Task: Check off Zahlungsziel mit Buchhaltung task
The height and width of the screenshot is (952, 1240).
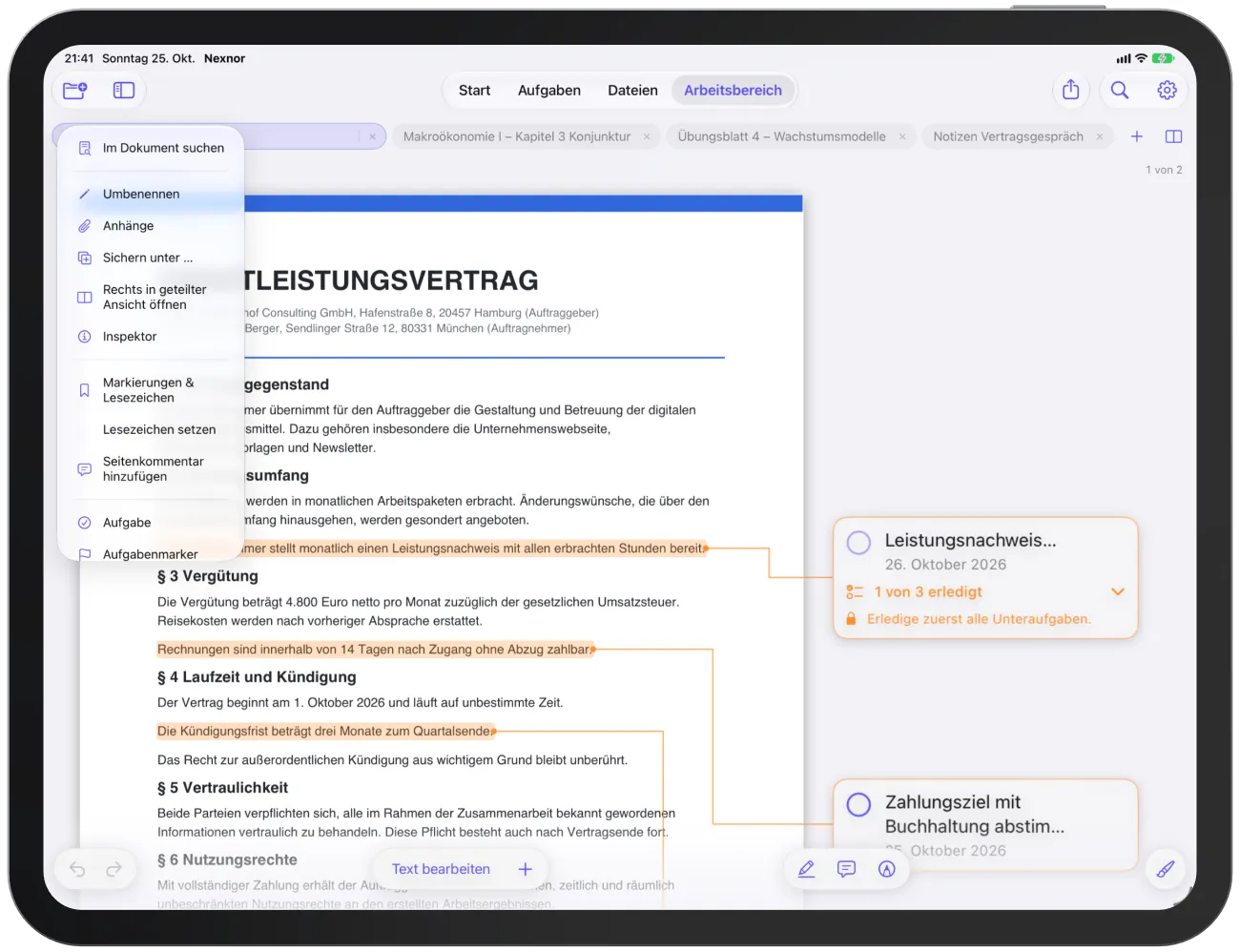Action: pos(858,805)
